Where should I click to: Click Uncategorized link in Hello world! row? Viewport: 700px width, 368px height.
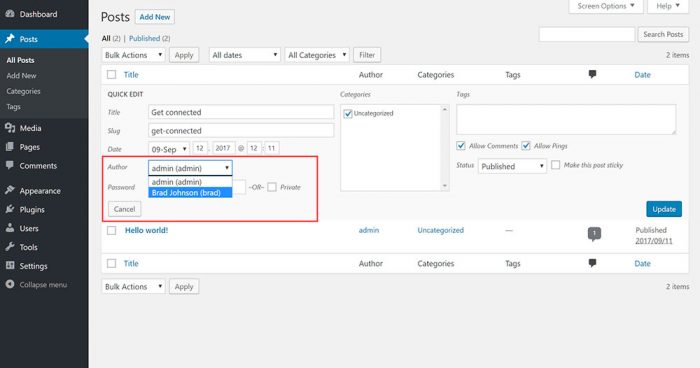(x=441, y=230)
